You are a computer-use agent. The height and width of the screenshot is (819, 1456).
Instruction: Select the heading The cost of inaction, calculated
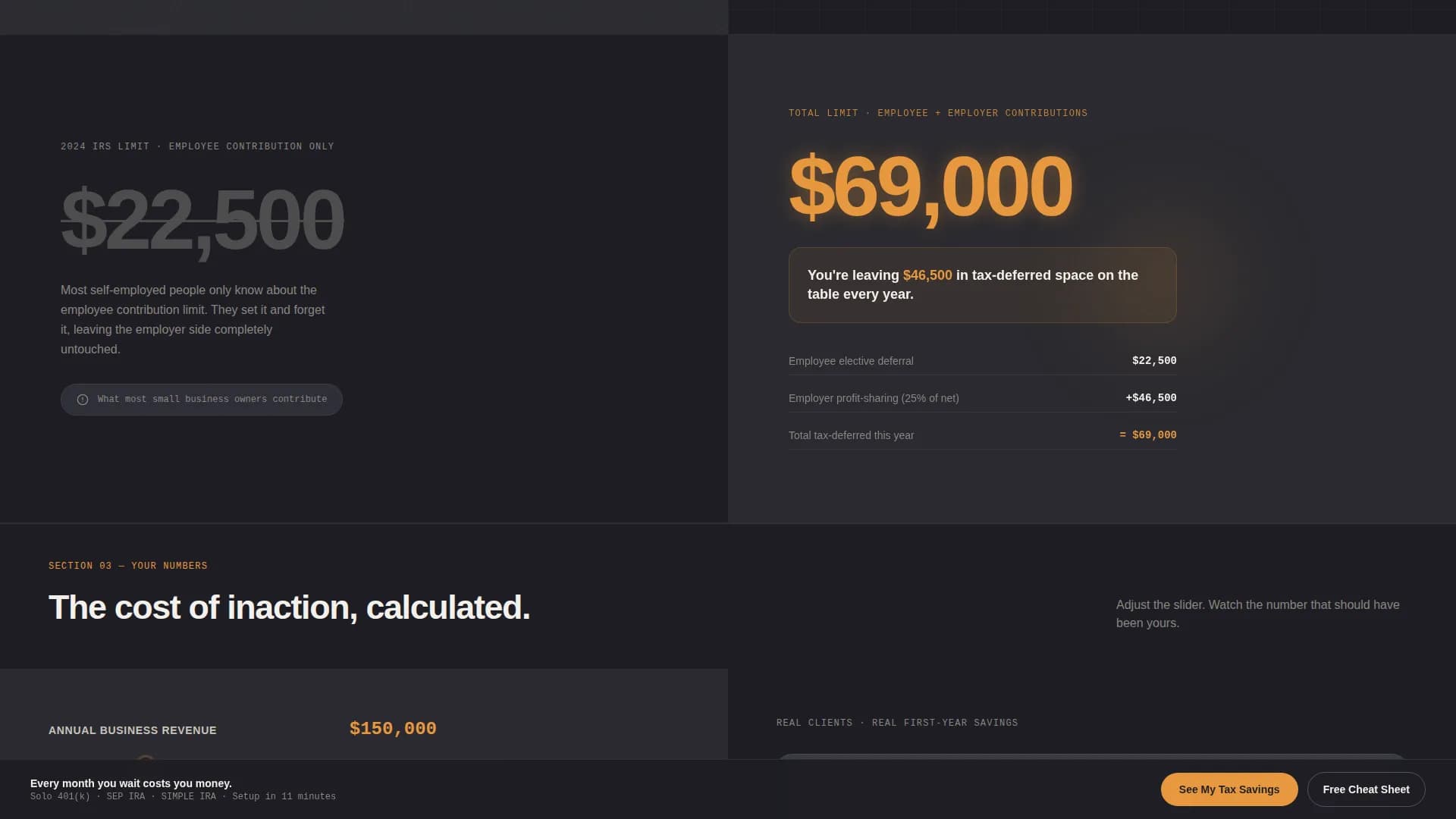tap(290, 607)
